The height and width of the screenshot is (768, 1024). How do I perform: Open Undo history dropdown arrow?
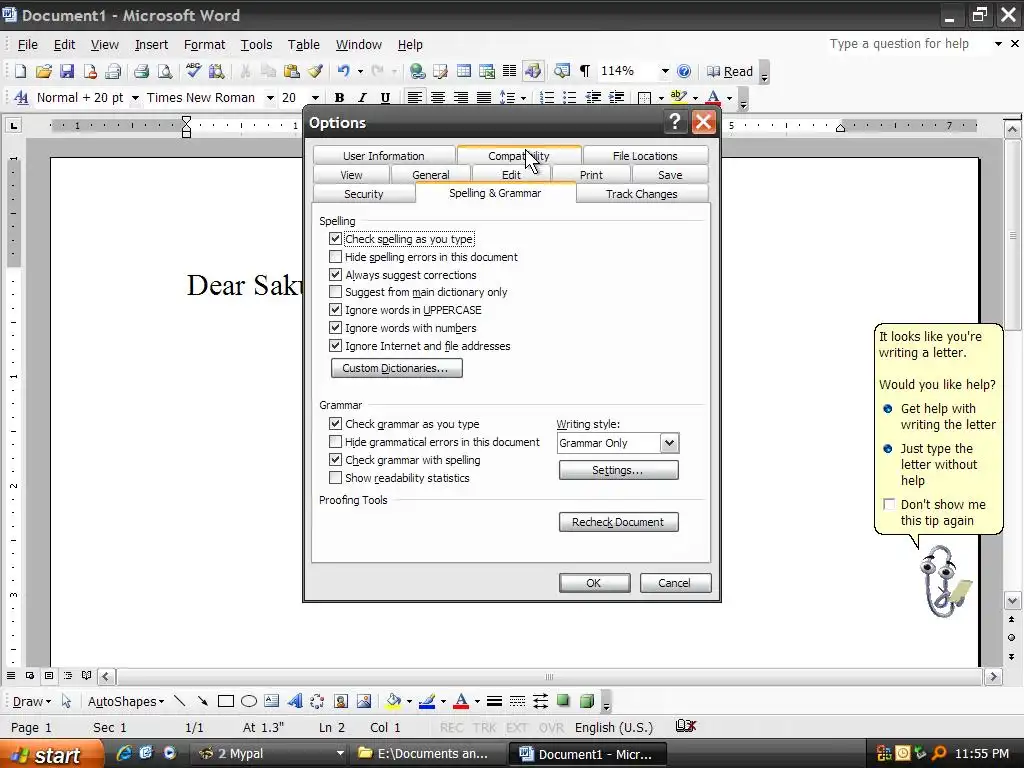pos(360,71)
